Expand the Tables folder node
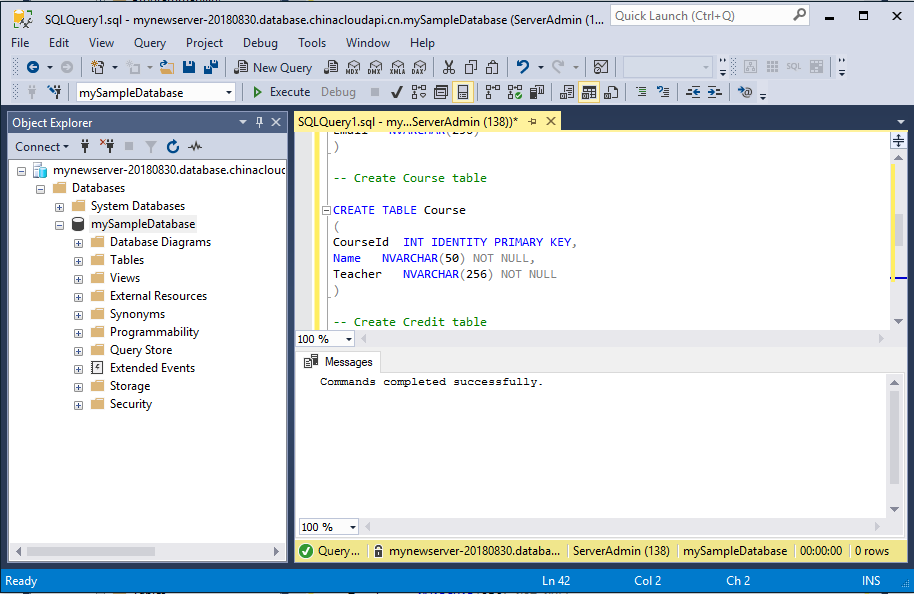The height and width of the screenshot is (594, 914). [78, 260]
